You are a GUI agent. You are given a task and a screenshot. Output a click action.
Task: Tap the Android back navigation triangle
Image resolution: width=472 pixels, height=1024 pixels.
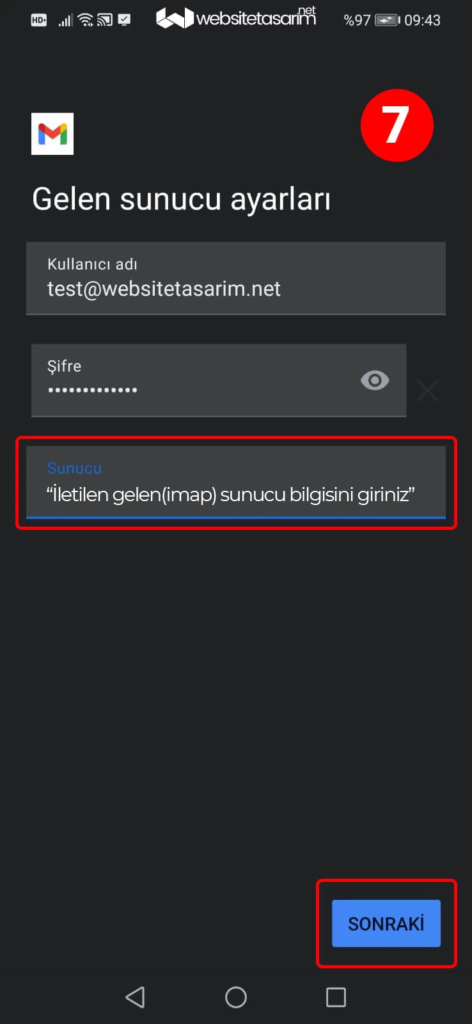[134, 997]
